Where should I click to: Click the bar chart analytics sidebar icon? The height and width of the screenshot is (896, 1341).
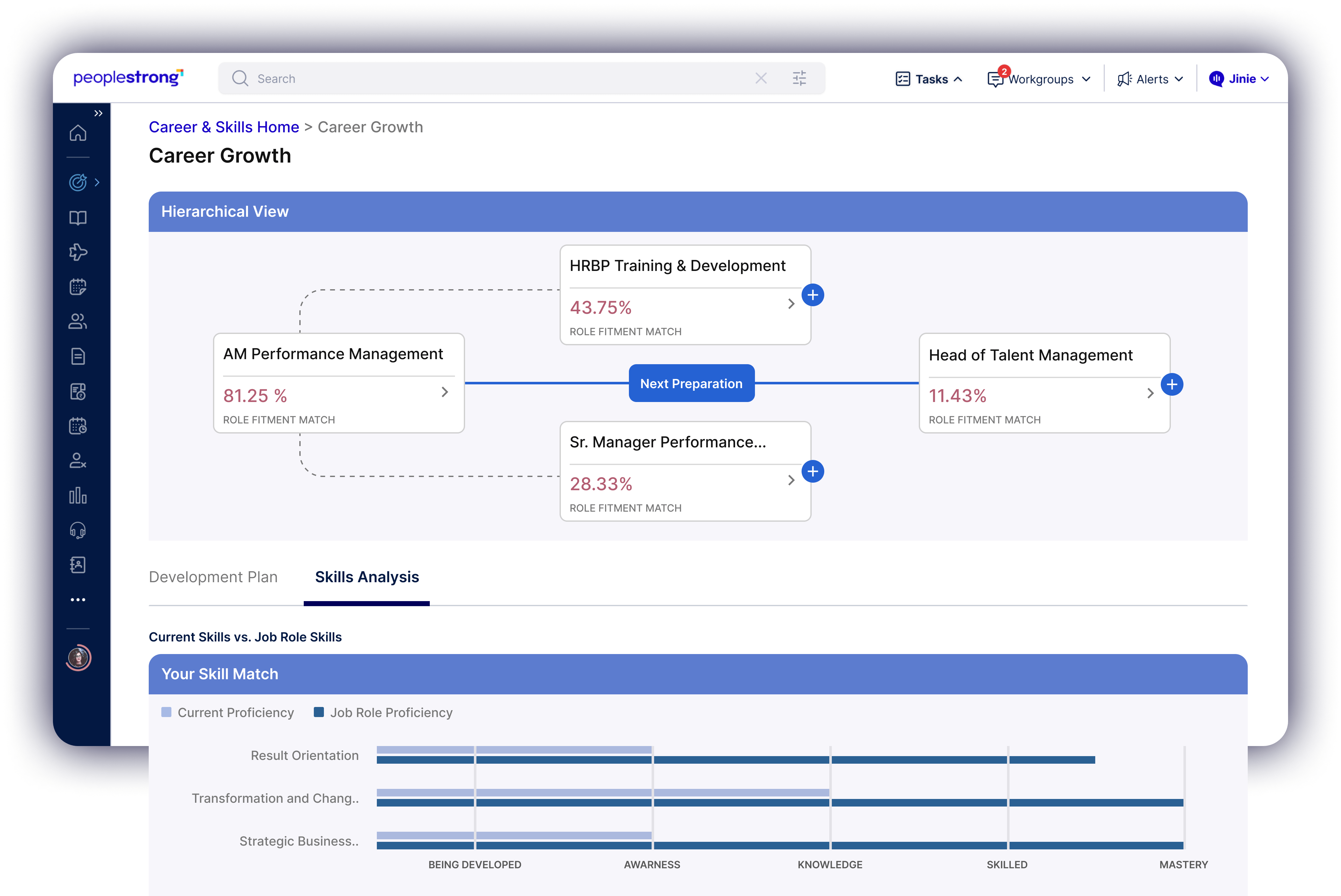[x=78, y=496]
